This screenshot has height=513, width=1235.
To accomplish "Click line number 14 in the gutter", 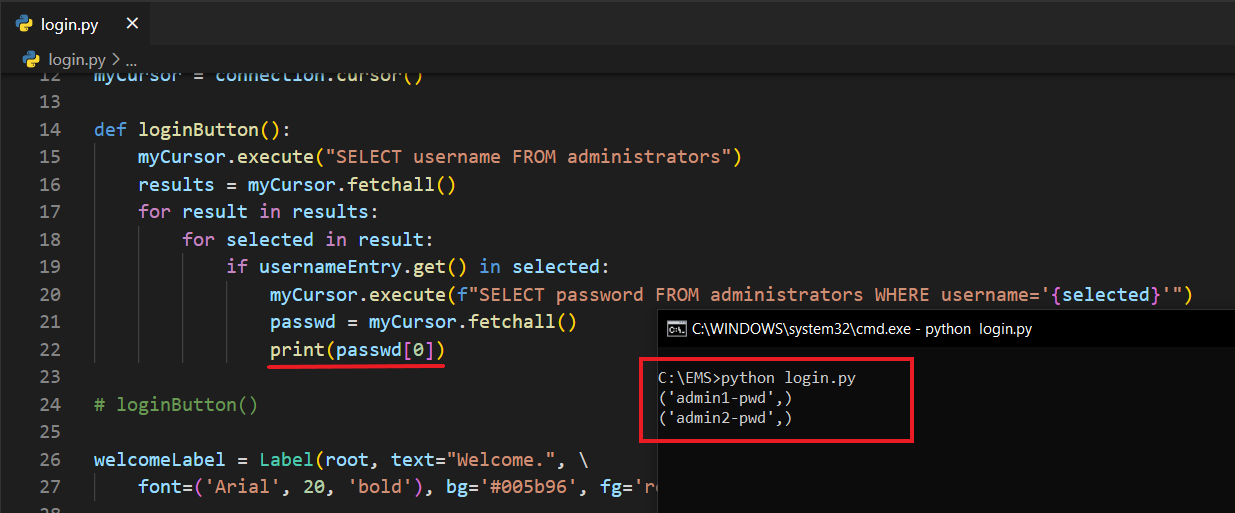I will (x=50, y=130).
